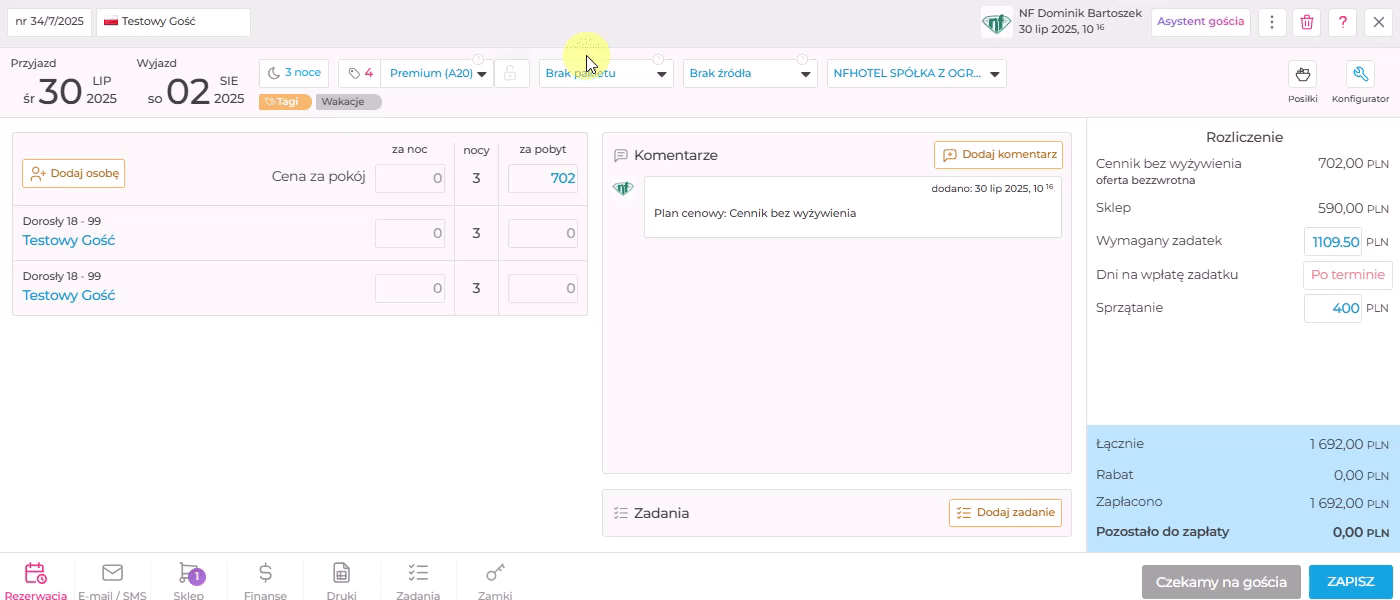Open help with the question mark icon

[1343, 22]
